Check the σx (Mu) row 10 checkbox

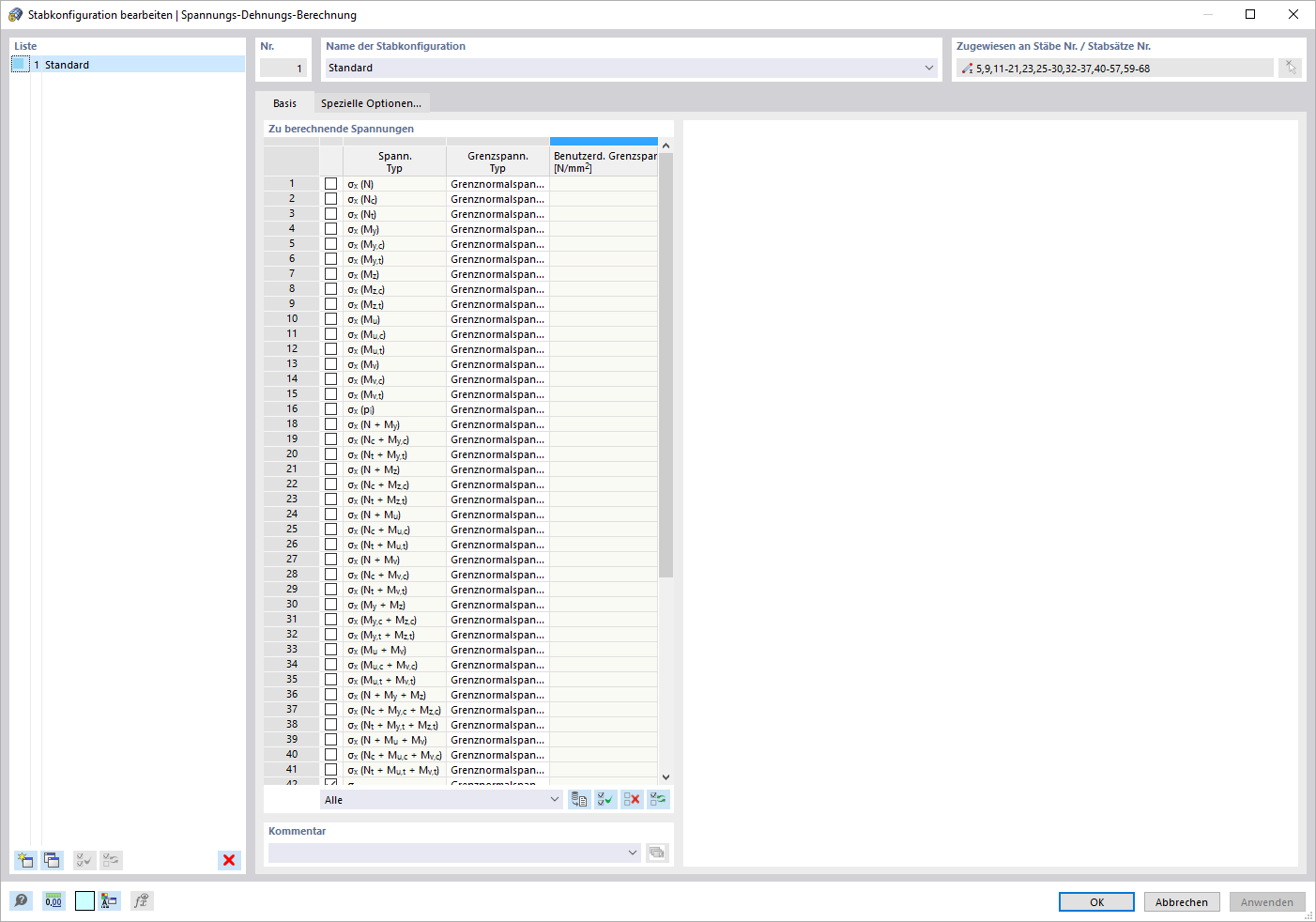click(330, 319)
